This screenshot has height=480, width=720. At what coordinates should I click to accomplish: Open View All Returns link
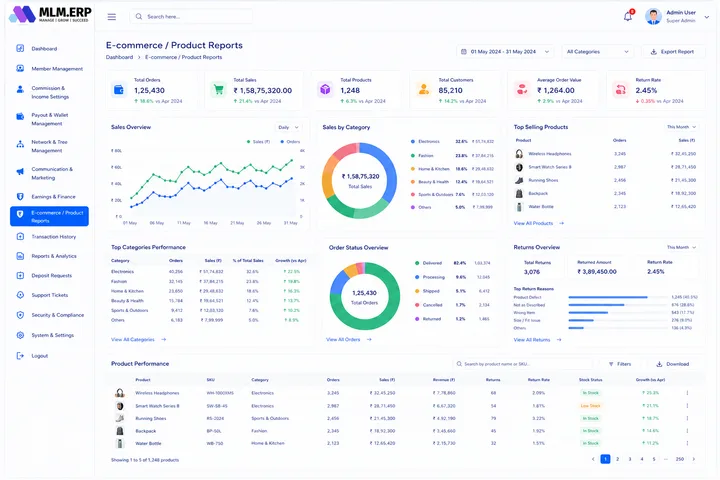tap(537, 340)
